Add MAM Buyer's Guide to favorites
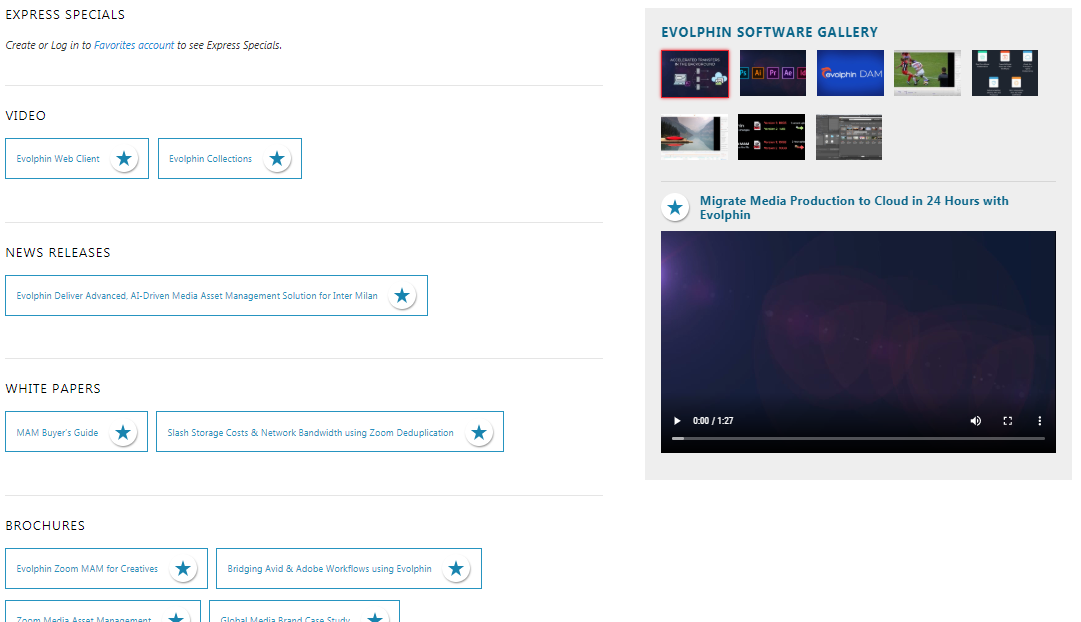The width and height of the screenshot is (1081, 622). [123, 433]
